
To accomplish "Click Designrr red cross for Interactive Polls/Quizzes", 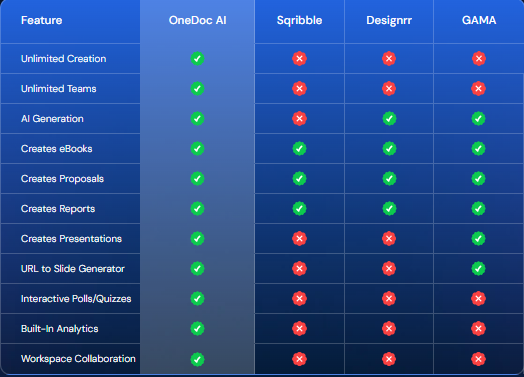I will (x=389, y=298).
